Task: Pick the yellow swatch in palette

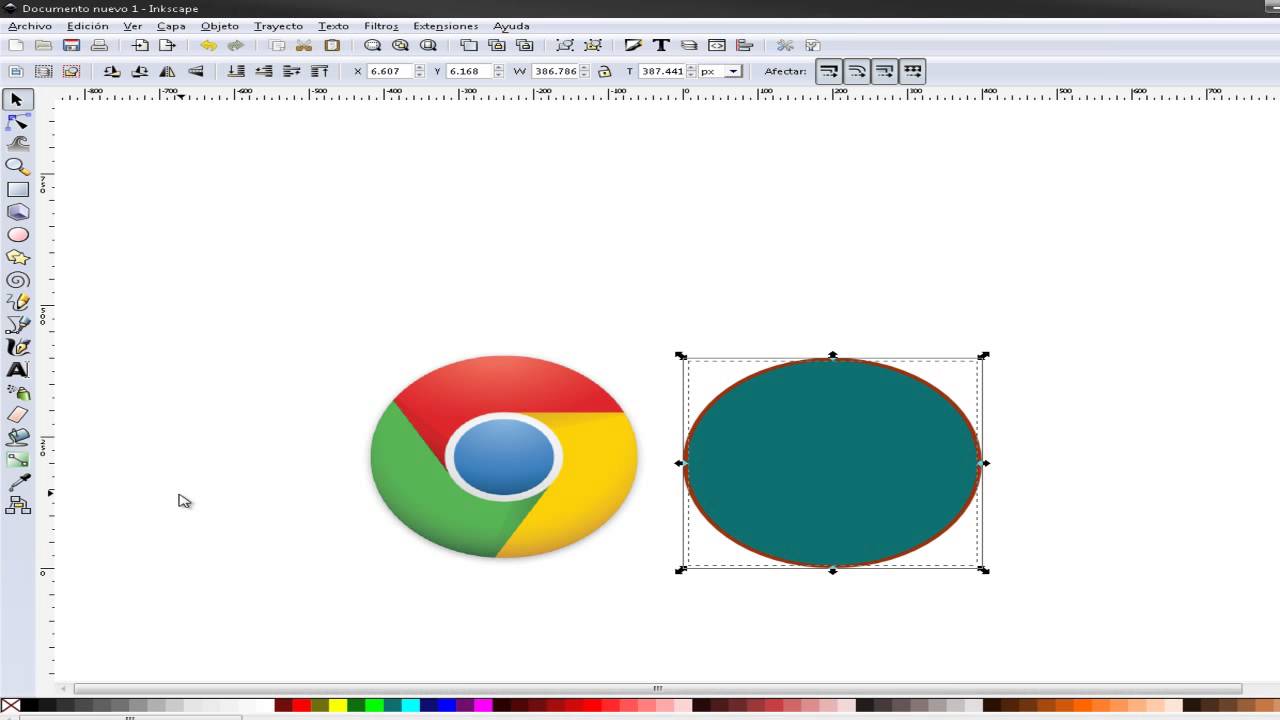Action: (337, 705)
